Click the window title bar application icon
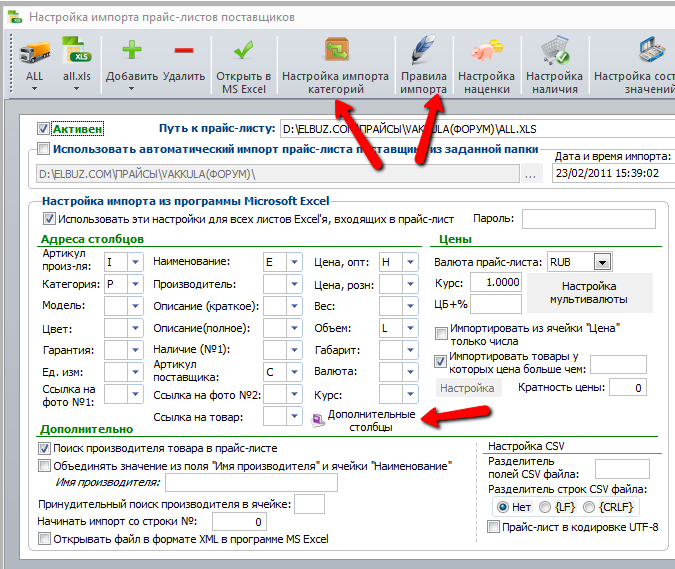 15,17
